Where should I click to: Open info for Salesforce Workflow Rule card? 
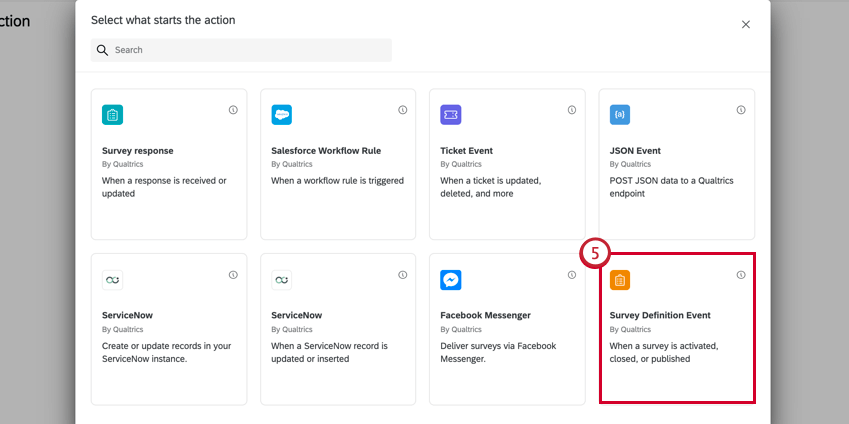(403, 110)
